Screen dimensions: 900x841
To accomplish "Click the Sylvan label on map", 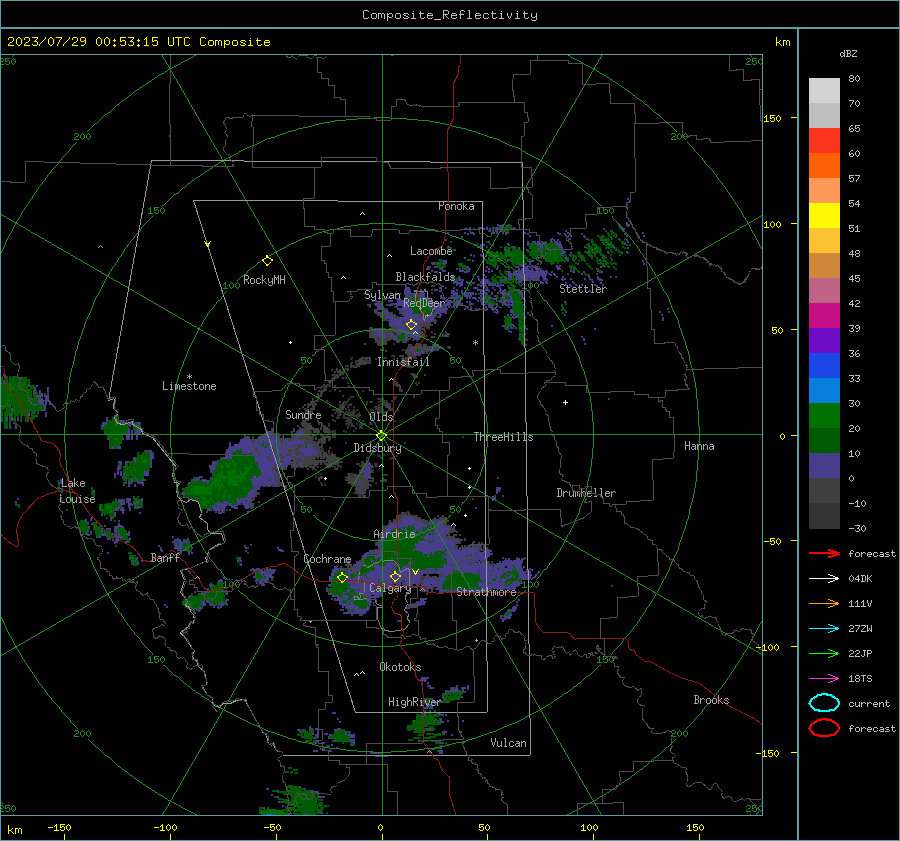I will point(382,294).
